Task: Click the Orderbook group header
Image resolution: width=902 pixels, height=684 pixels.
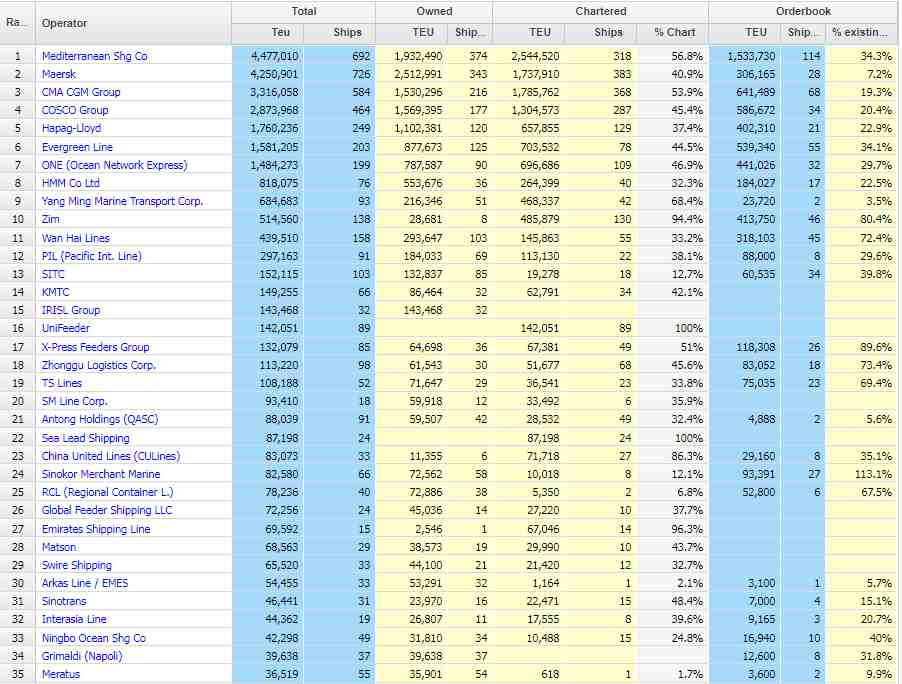Action: point(803,12)
